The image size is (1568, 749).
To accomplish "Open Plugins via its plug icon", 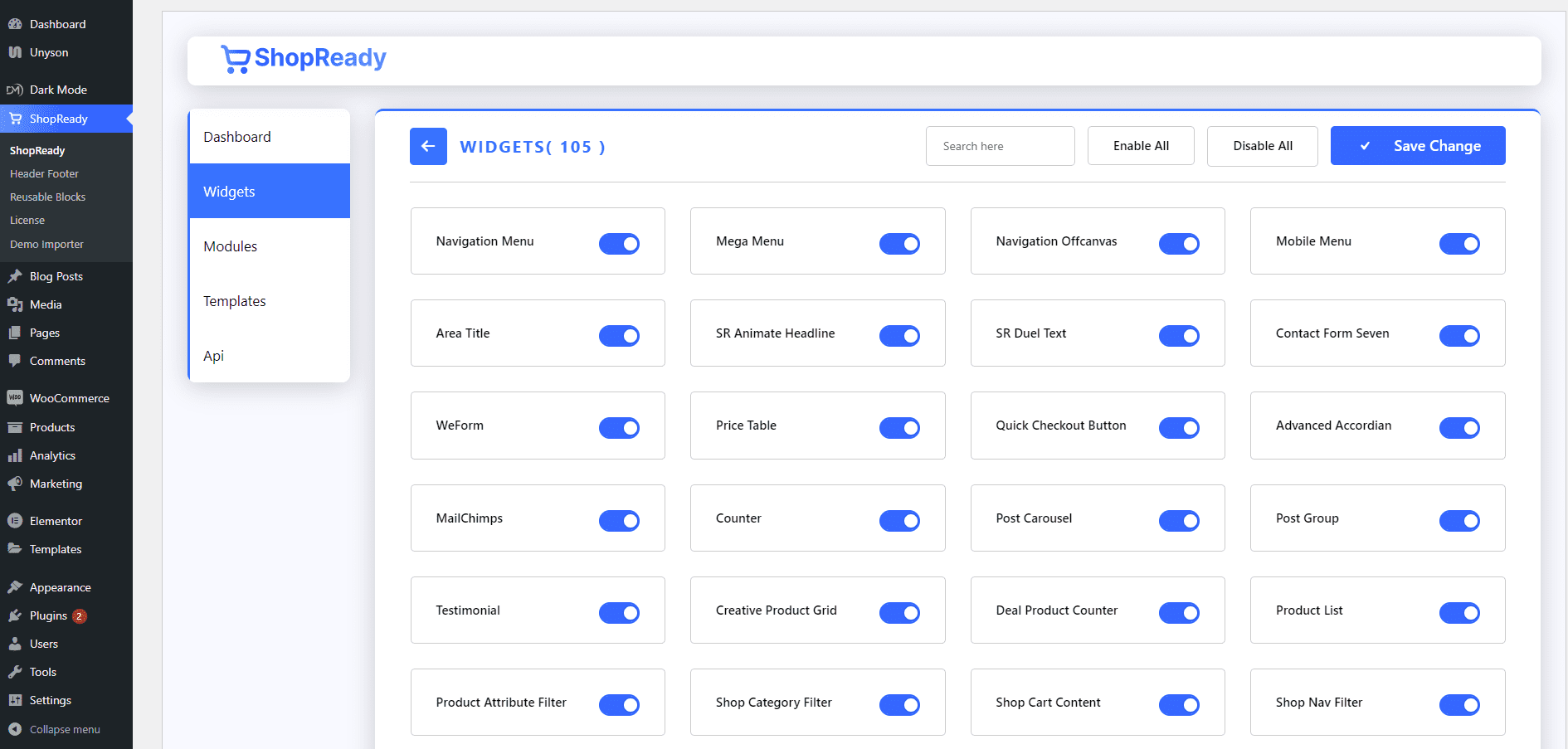I will point(15,615).
